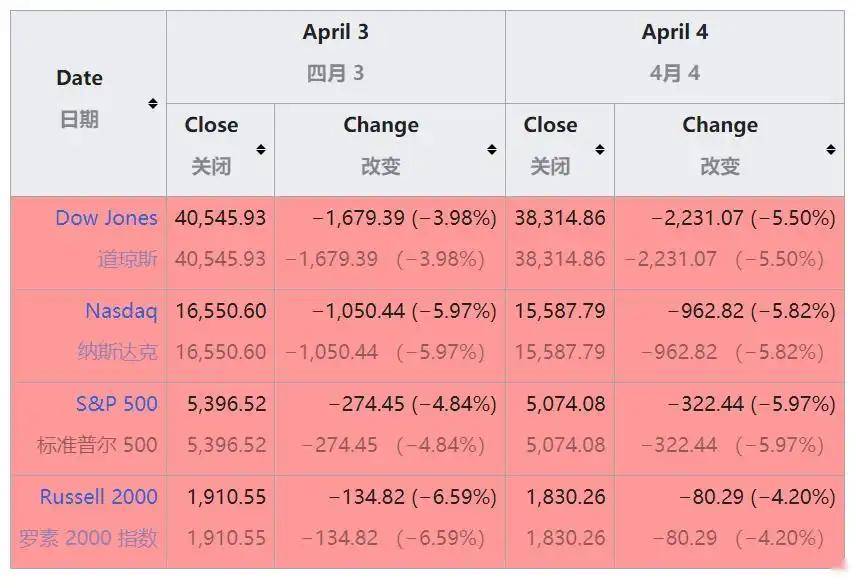Select S&P 500 April 3 change −274.45
Viewport: 856px width, 588px height.
[367, 404]
